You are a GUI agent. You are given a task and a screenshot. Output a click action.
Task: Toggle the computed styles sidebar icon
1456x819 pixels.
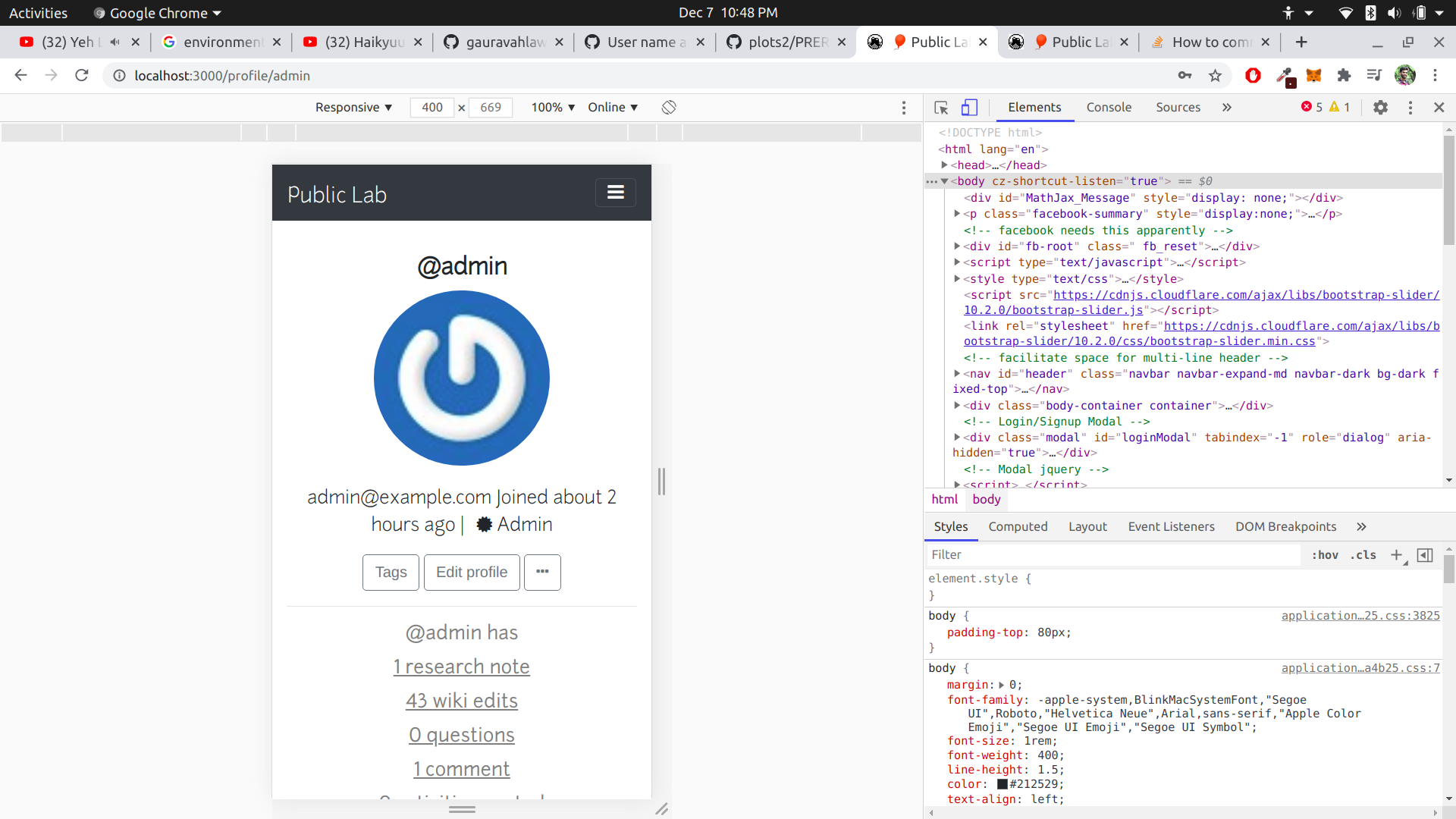point(1425,555)
